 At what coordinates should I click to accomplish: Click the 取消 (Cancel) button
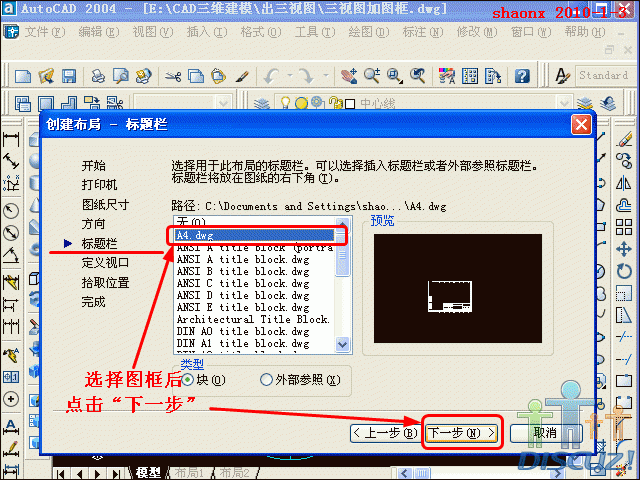pos(545,433)
